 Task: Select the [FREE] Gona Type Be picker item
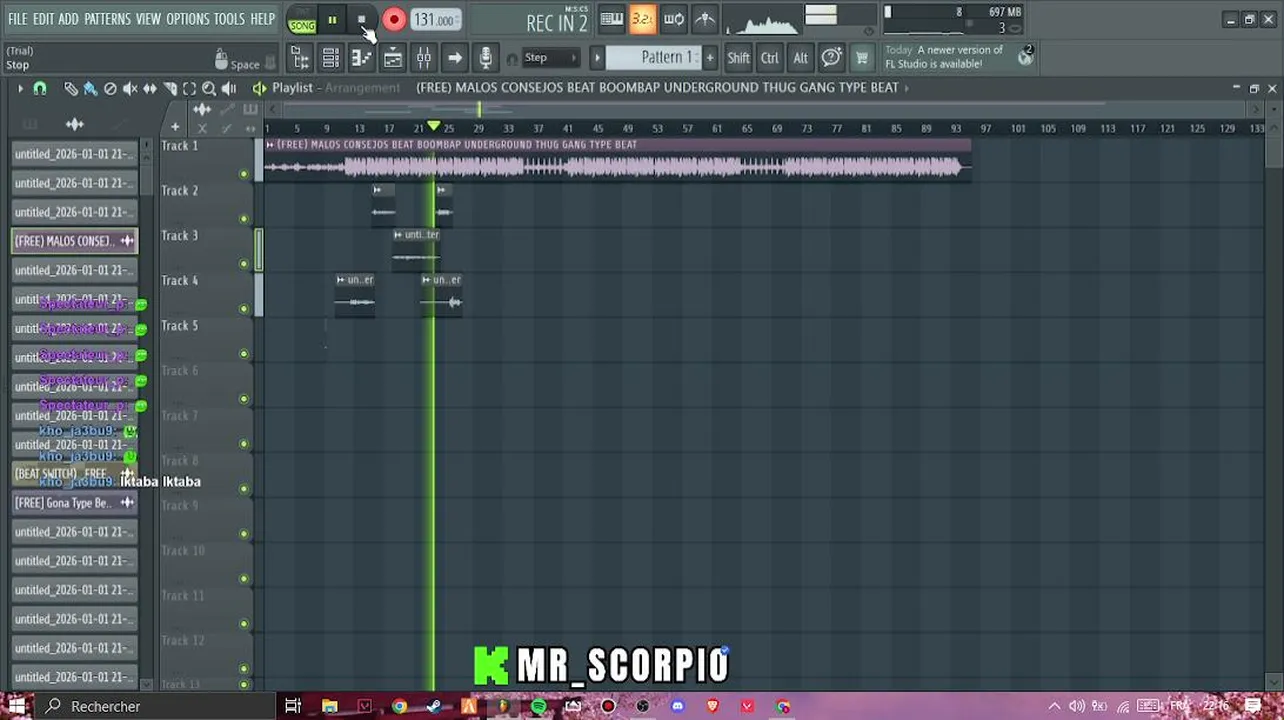click(75, 503)
